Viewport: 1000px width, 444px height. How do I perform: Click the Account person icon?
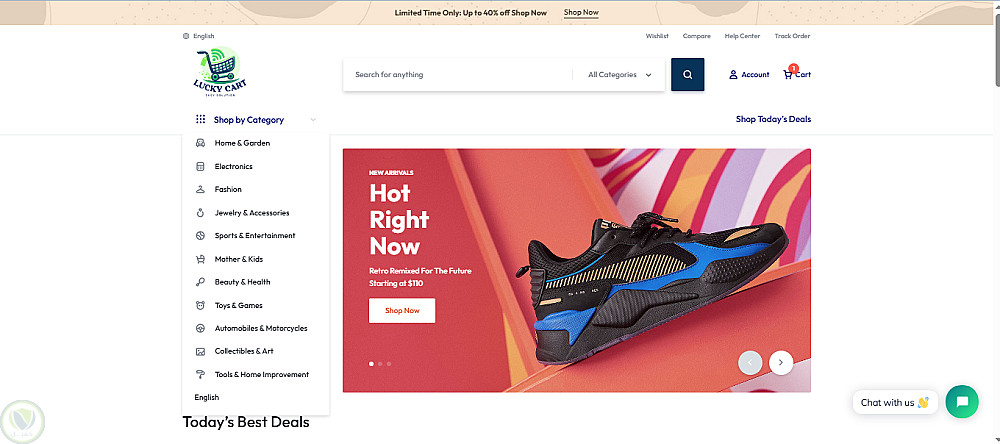(x=733, y=75)
